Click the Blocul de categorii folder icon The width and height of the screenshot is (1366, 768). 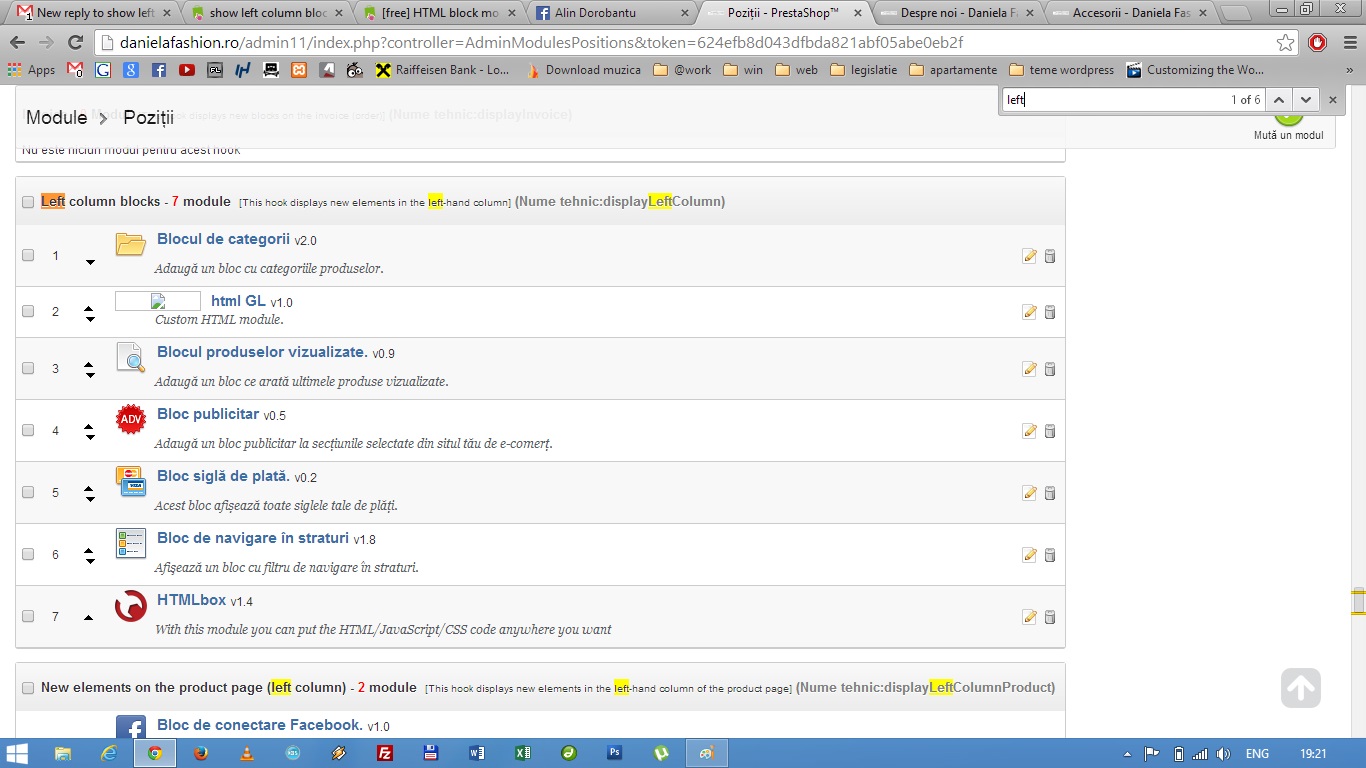click(x=131, y=244)
